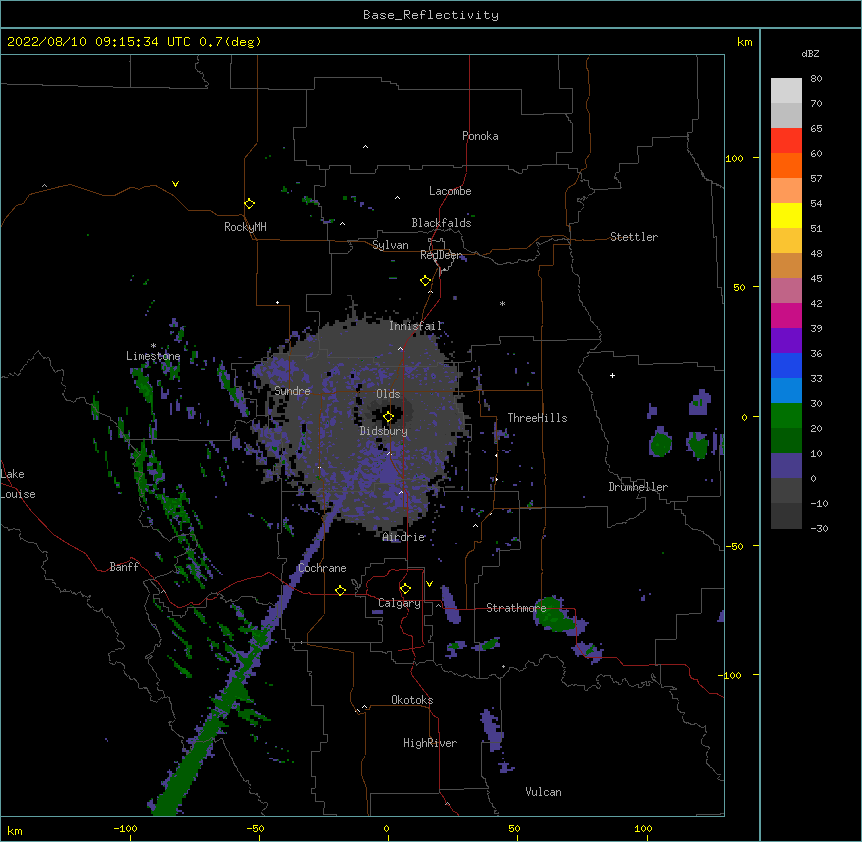Screen dimensions: 862x842
Task: Select the bright yellow 51-54 dBZ legend swatch
Action: point(786,215)
